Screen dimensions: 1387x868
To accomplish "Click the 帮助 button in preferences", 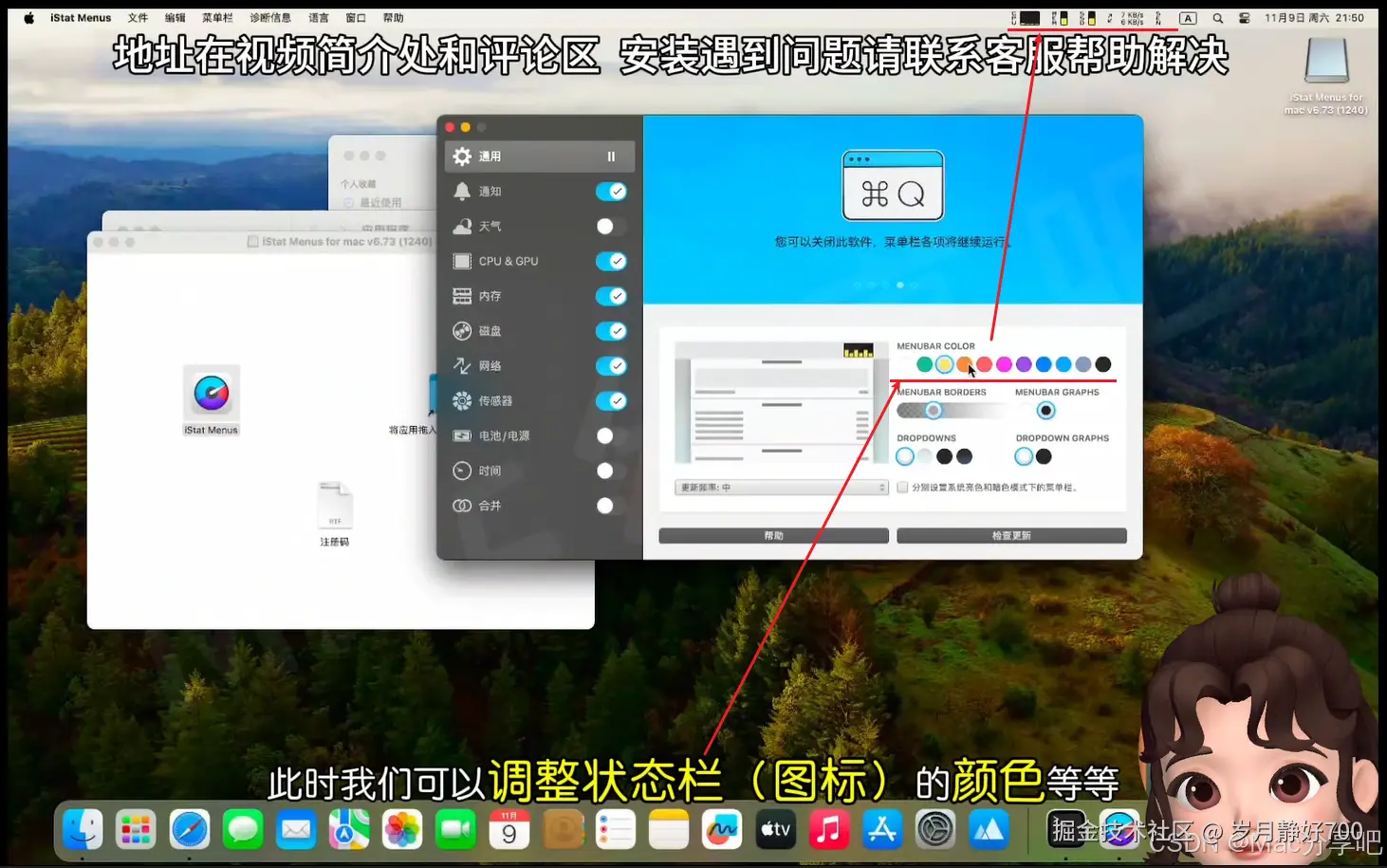I will click(x=773, y=534).
